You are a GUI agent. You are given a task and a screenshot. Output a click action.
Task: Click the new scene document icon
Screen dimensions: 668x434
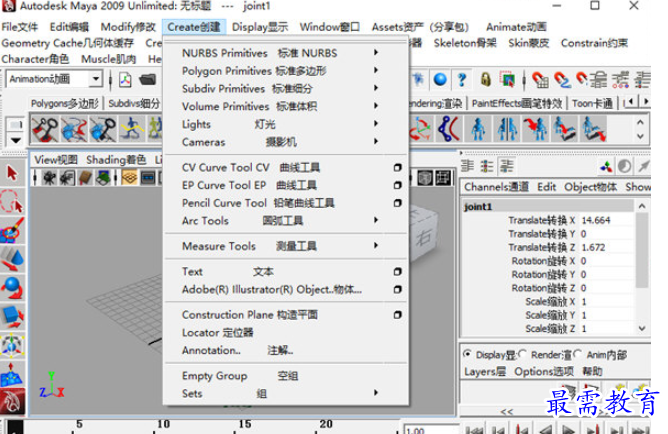(x=125, y=80)
